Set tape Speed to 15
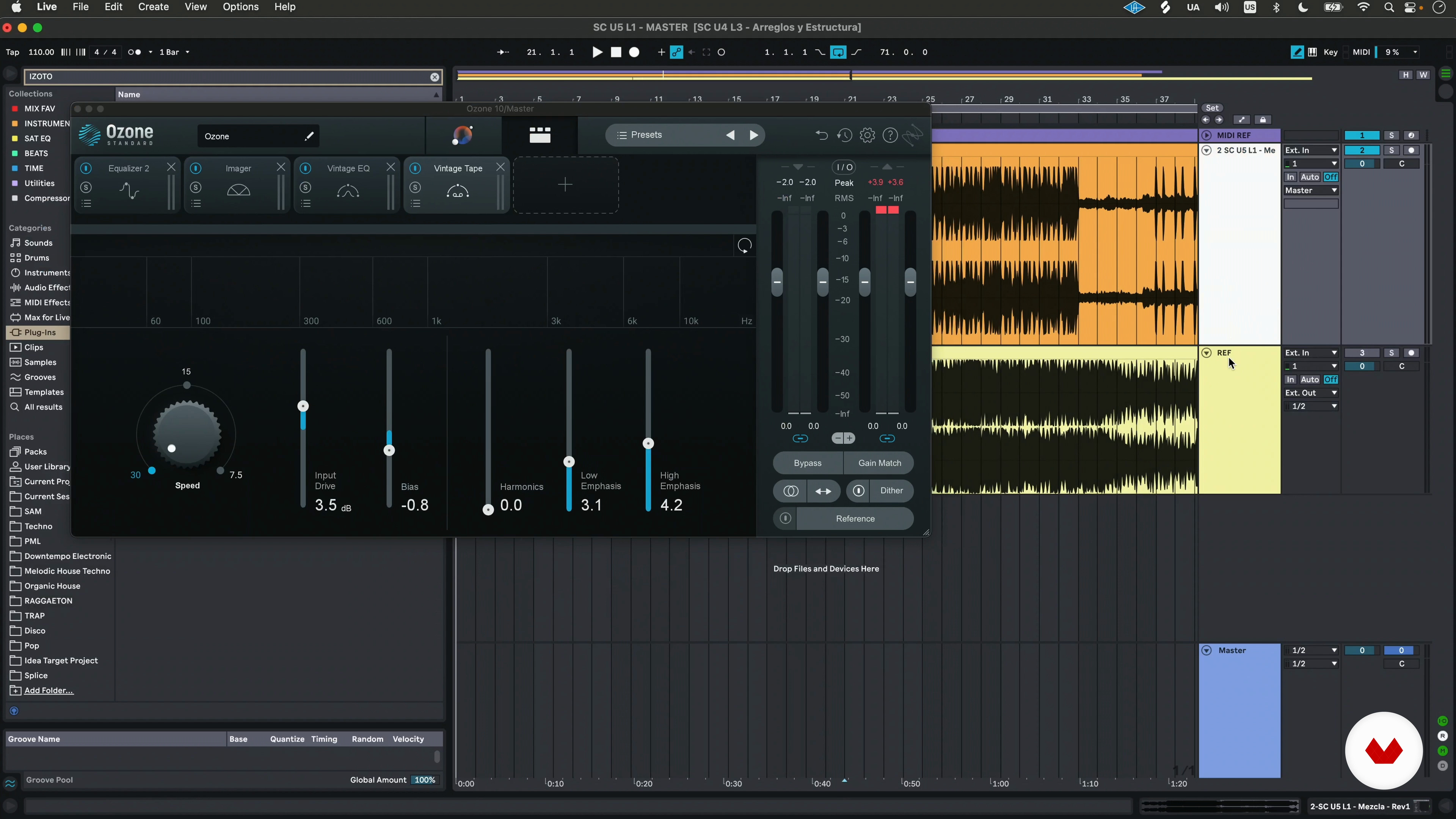 coord(187,385)
